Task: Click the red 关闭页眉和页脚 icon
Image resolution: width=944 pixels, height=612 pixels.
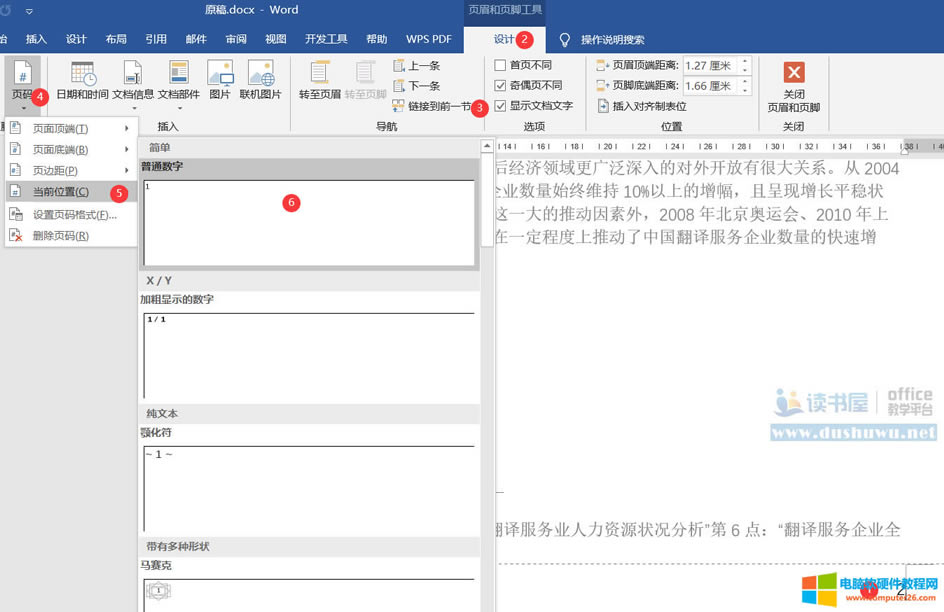Action: [793, 74]
